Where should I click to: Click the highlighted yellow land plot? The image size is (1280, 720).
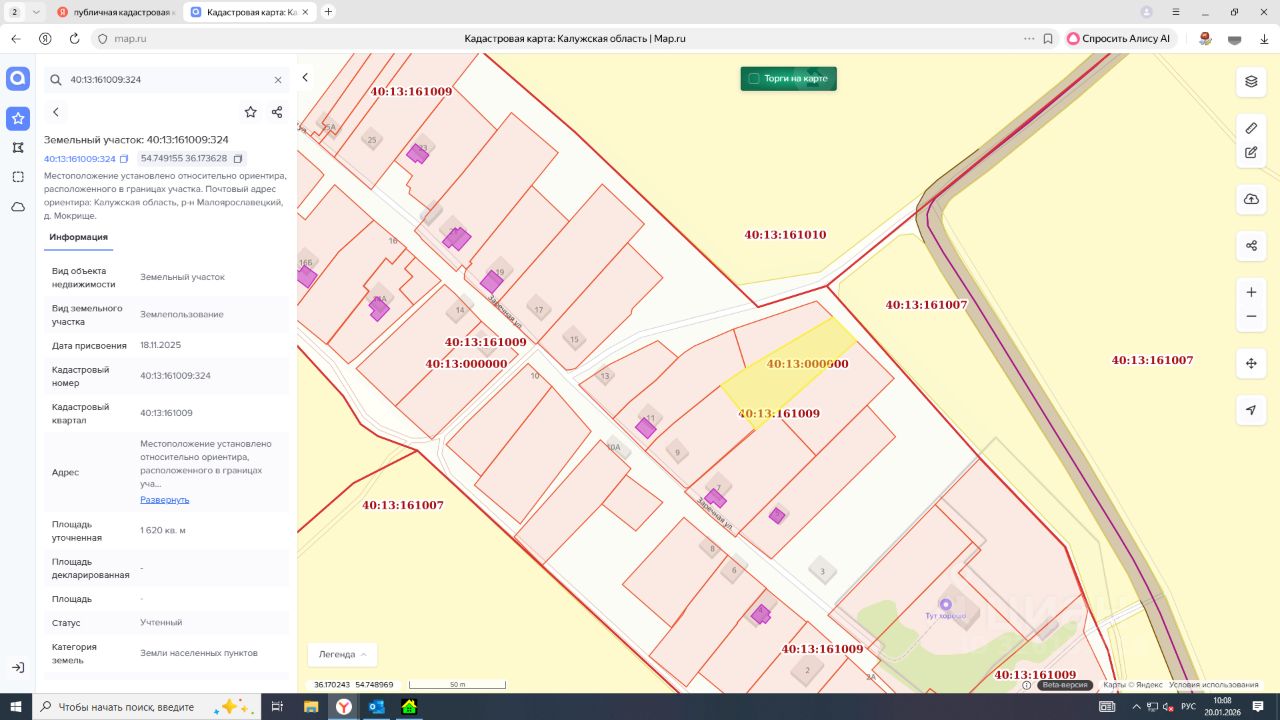tap(790, 372)
